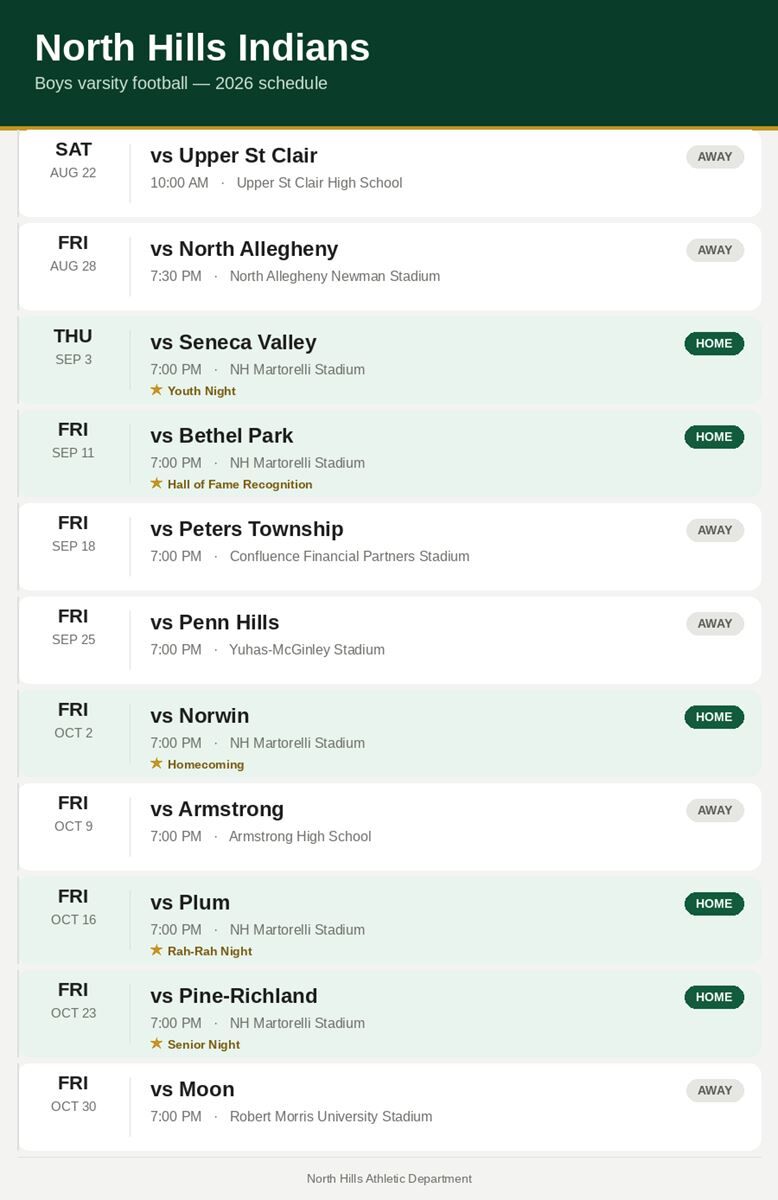This screenshot has height=1200, width=778.
Task: Click the North Hills Athletic Department footer
Action: tap(389, 1179)
